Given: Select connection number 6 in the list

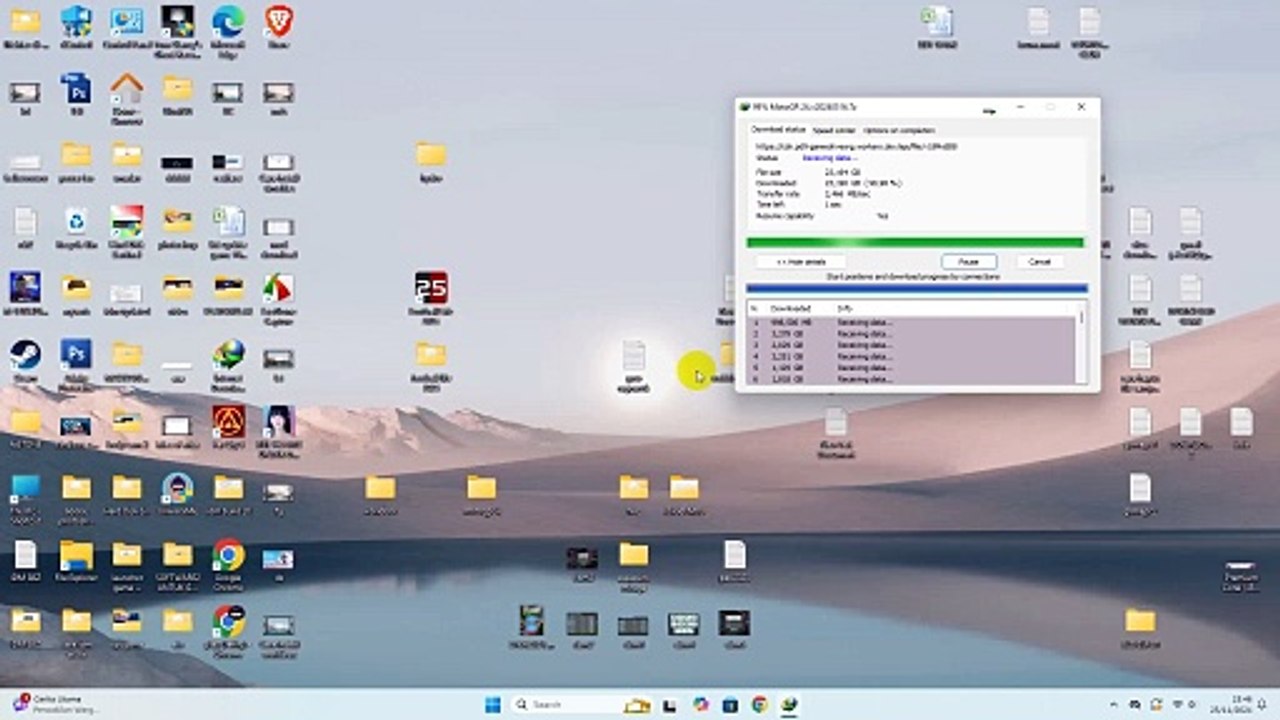Looking at the screenshot, I should point(911,379).
